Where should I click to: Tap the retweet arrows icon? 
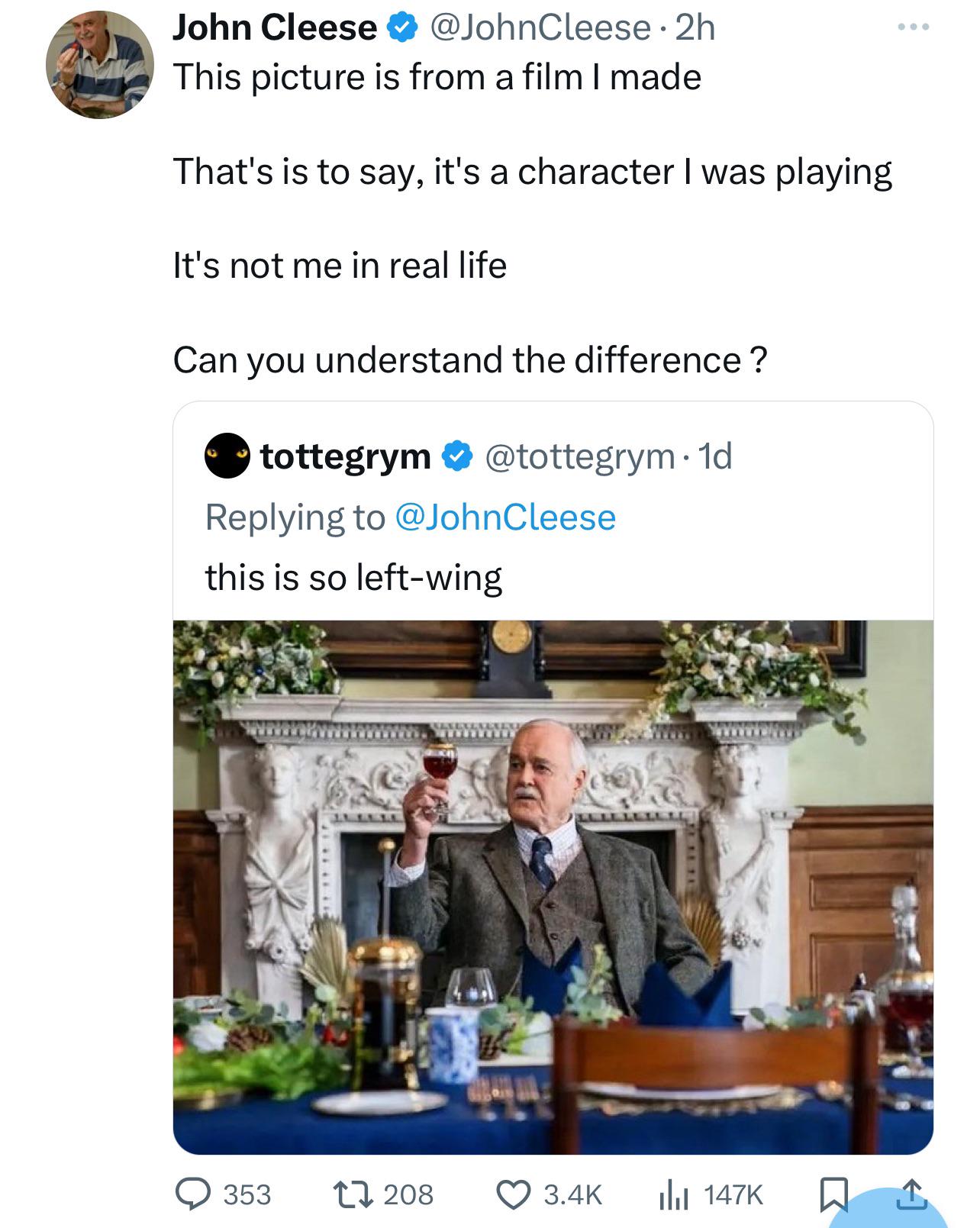[x=354, y=1194]
